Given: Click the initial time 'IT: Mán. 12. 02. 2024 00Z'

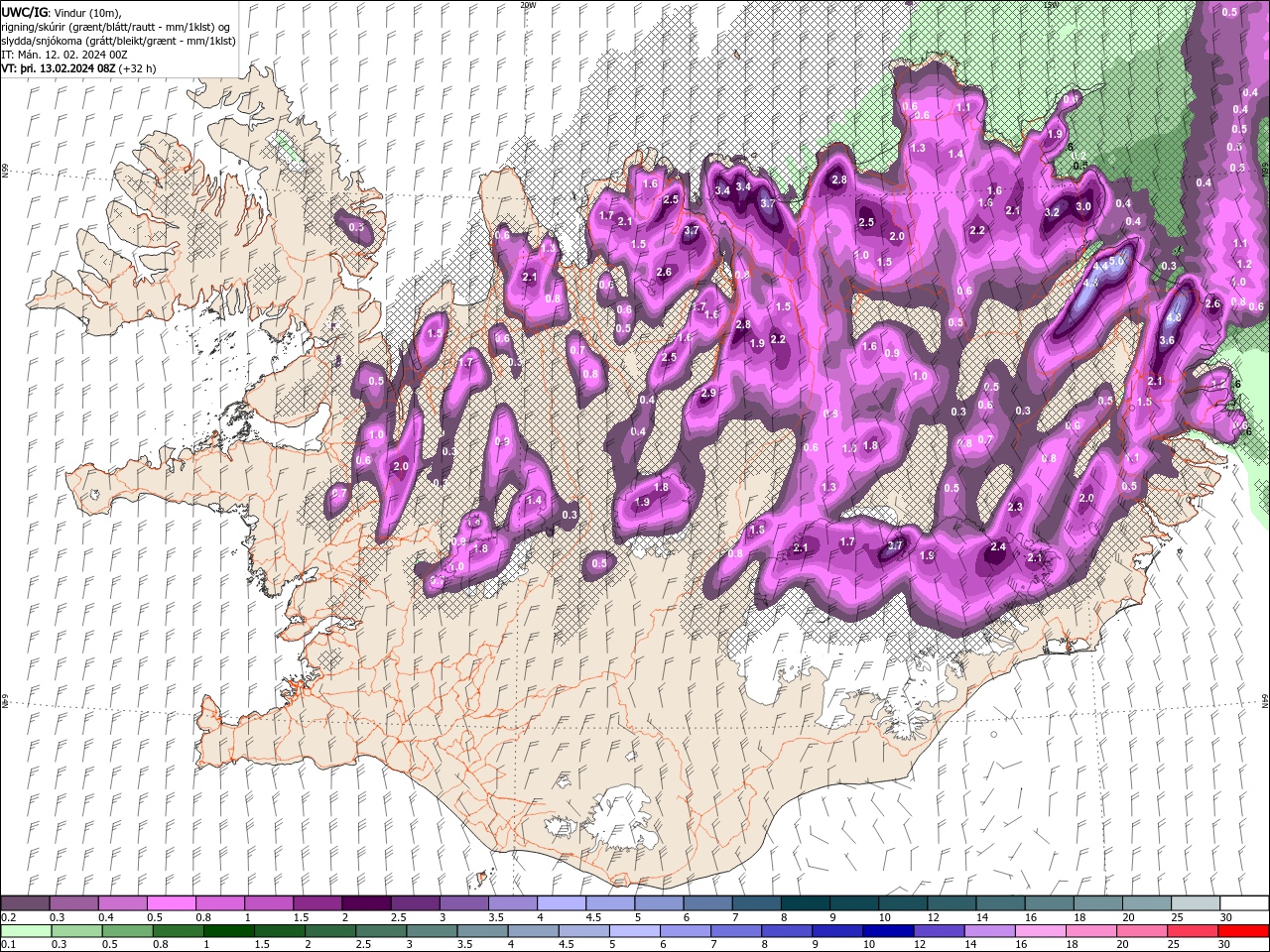Looking at the screenshot, I should click(64, 55).
